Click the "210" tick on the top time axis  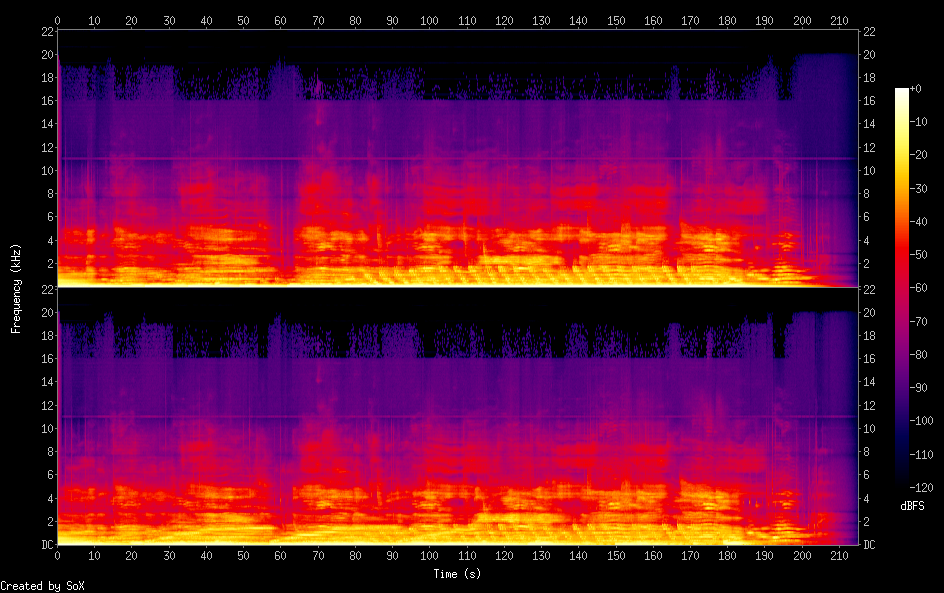[x=839, y=20]
